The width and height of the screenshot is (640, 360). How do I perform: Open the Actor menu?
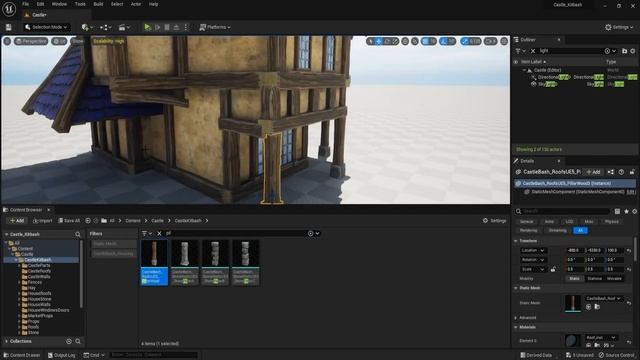tap(136, 4)
